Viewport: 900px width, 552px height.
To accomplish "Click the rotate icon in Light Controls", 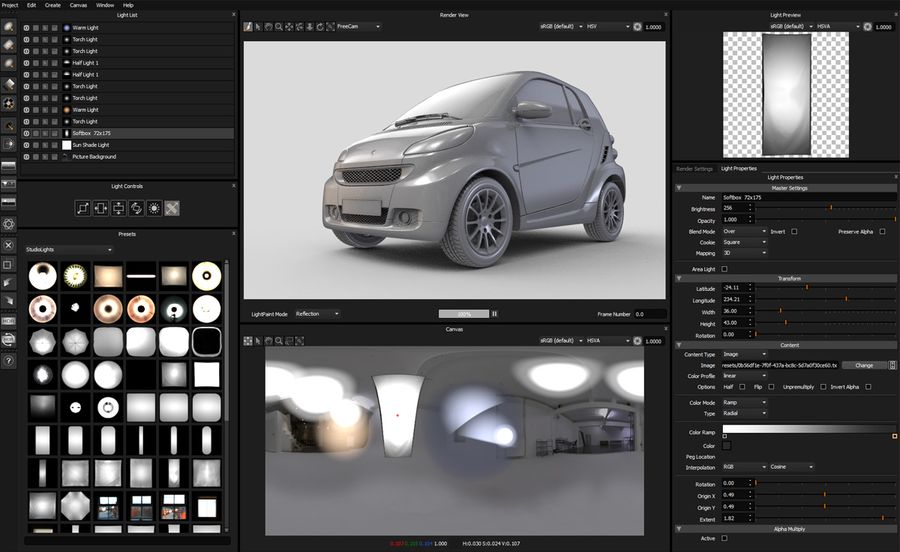I will point(136,208).
